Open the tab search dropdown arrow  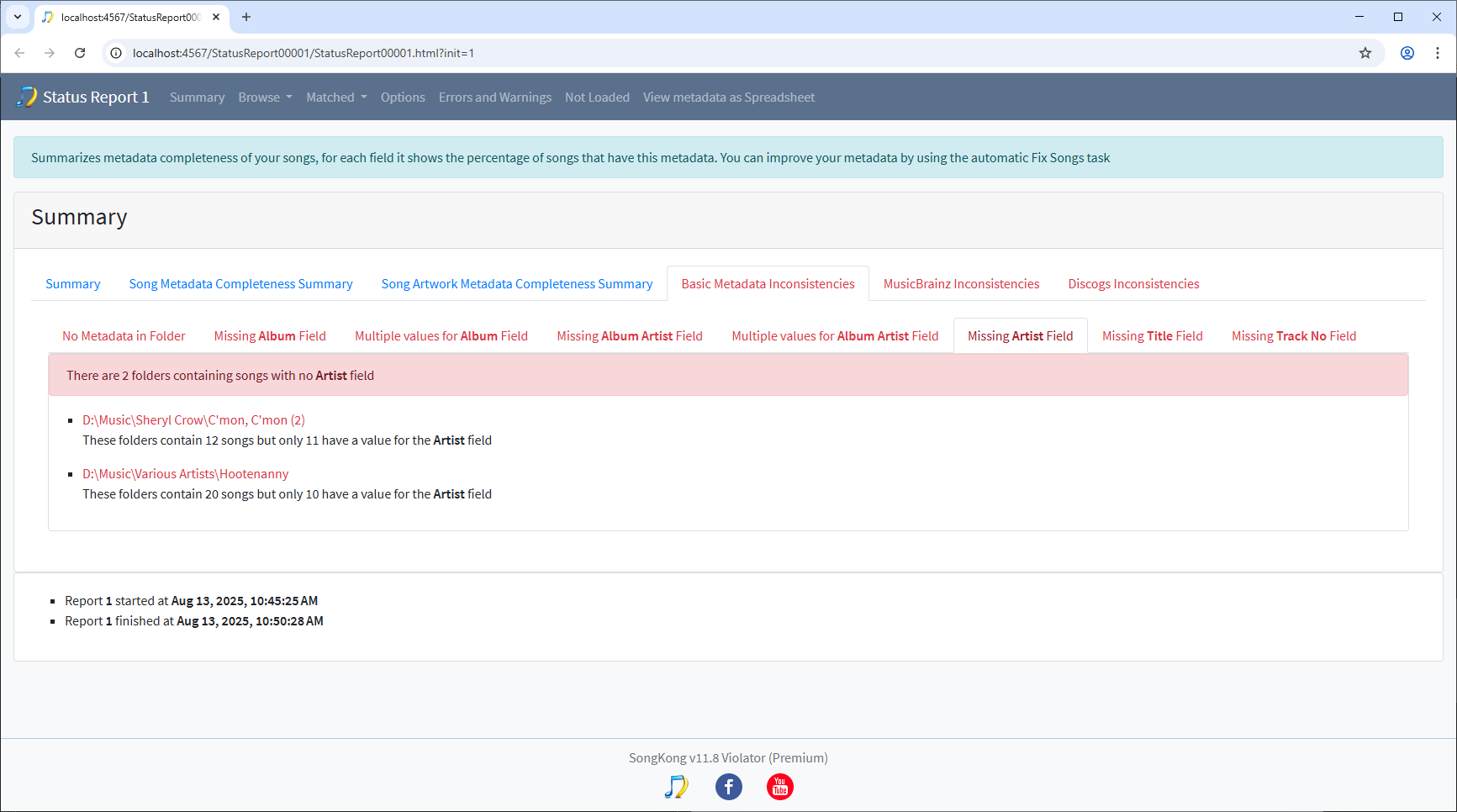(17, 17)
